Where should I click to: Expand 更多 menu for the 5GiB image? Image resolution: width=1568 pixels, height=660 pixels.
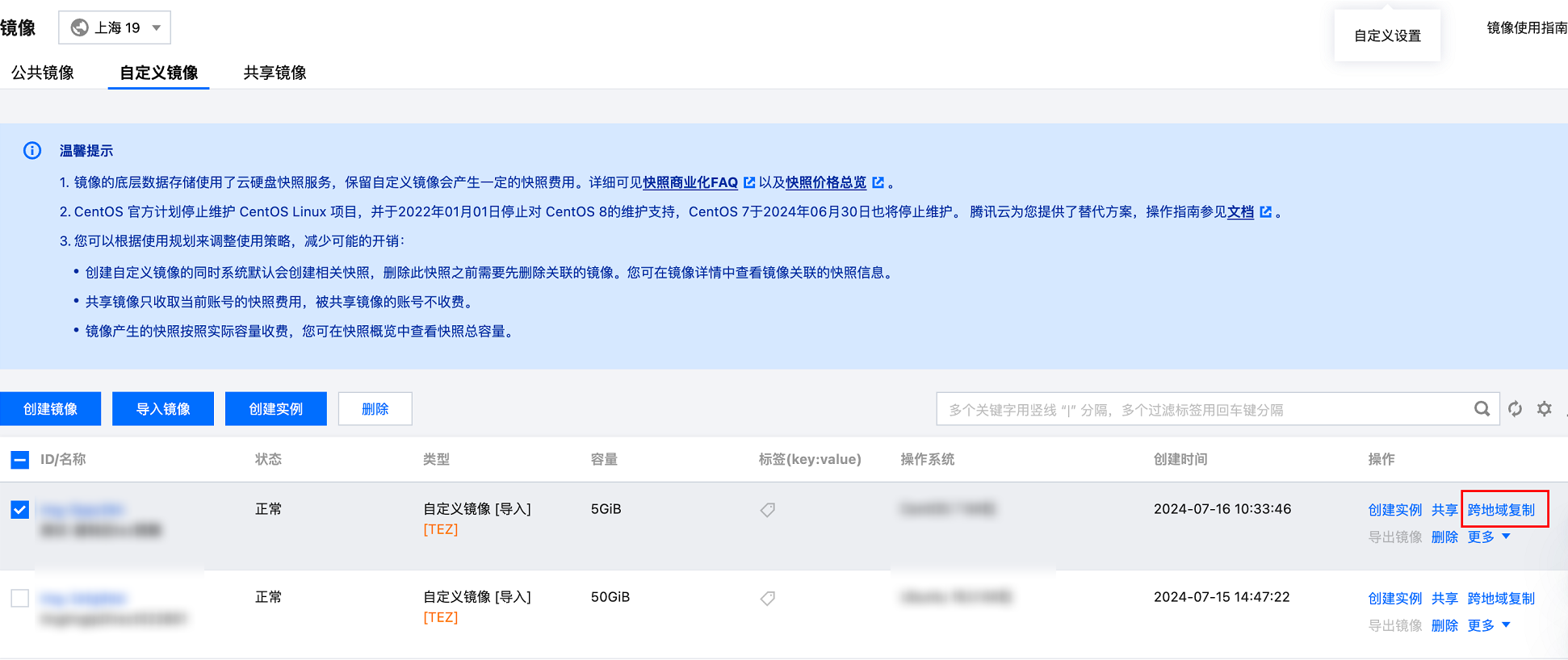pos(1488,537)
